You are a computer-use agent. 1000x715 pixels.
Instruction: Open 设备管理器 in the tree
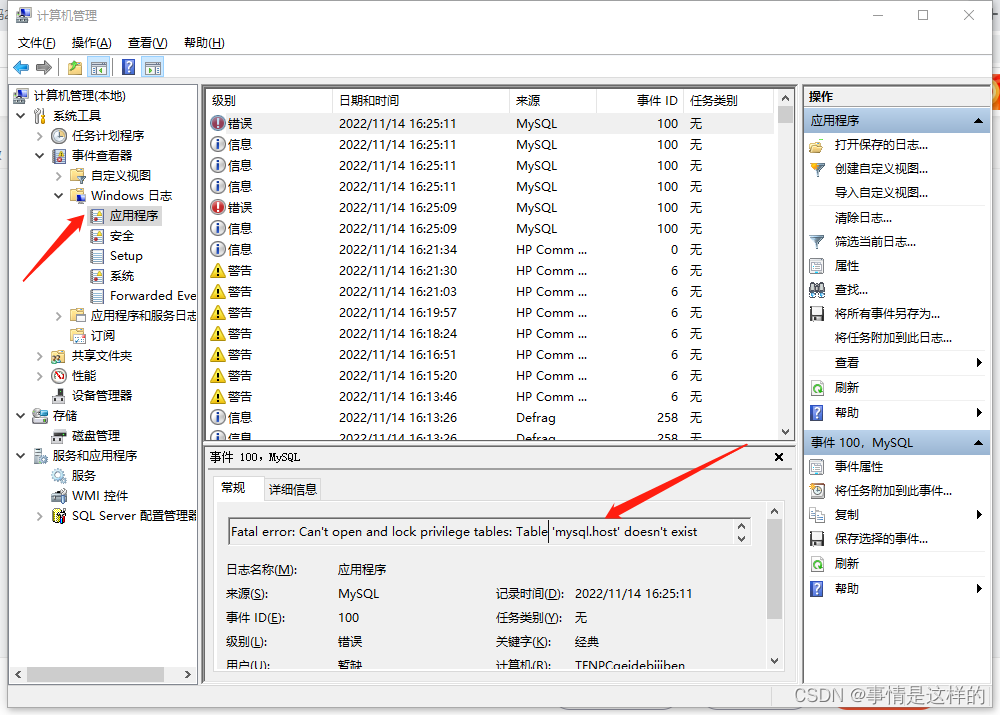click(x=102, y=395)
